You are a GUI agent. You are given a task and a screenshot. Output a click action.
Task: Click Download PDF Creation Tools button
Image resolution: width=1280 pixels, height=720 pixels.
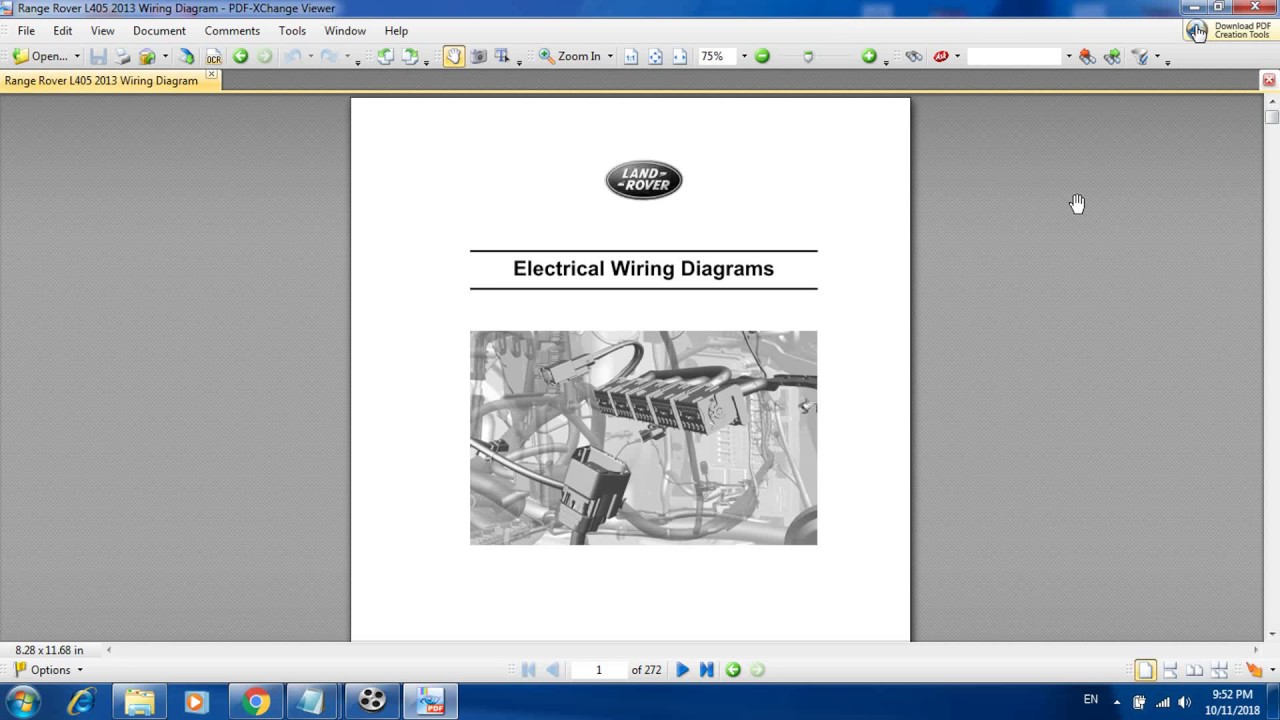tap(1229, 31)
